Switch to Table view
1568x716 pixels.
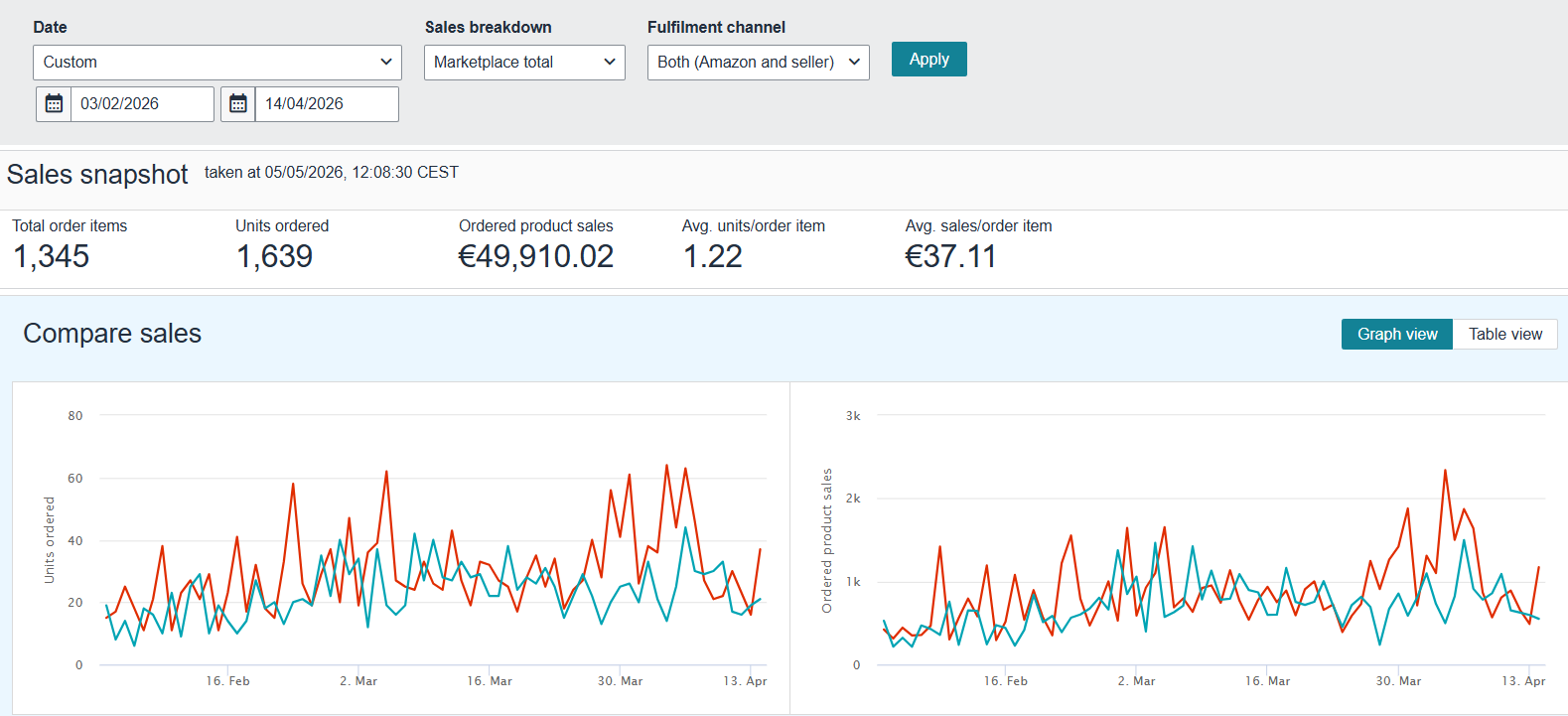pos(1505,334)
